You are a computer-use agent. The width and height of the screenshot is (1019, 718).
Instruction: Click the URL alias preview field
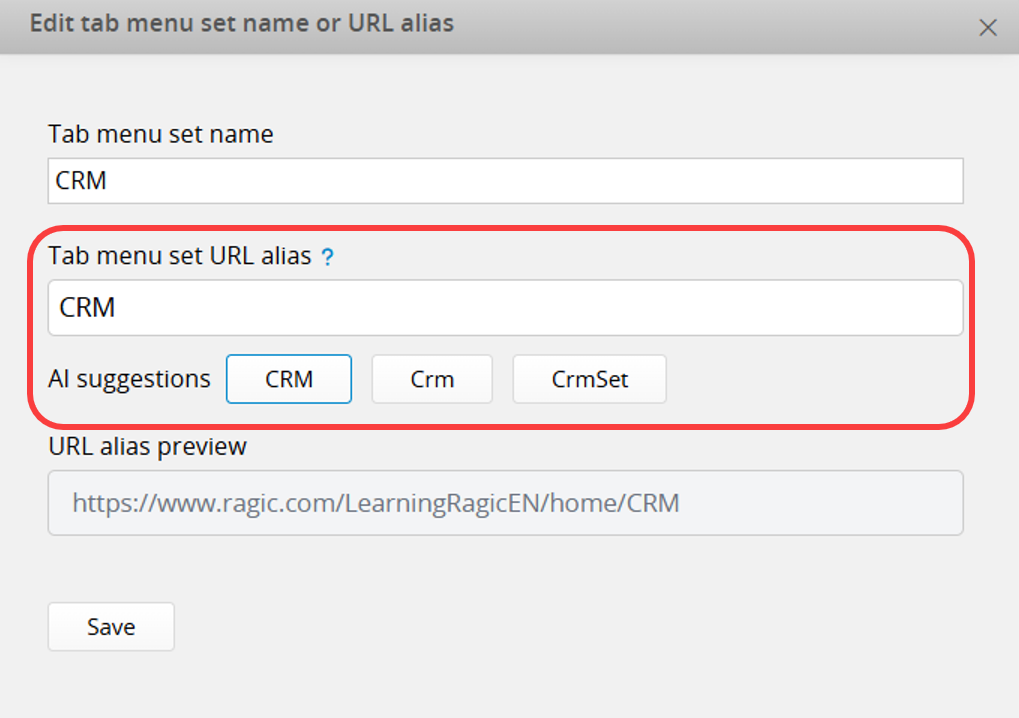(505, 503)
